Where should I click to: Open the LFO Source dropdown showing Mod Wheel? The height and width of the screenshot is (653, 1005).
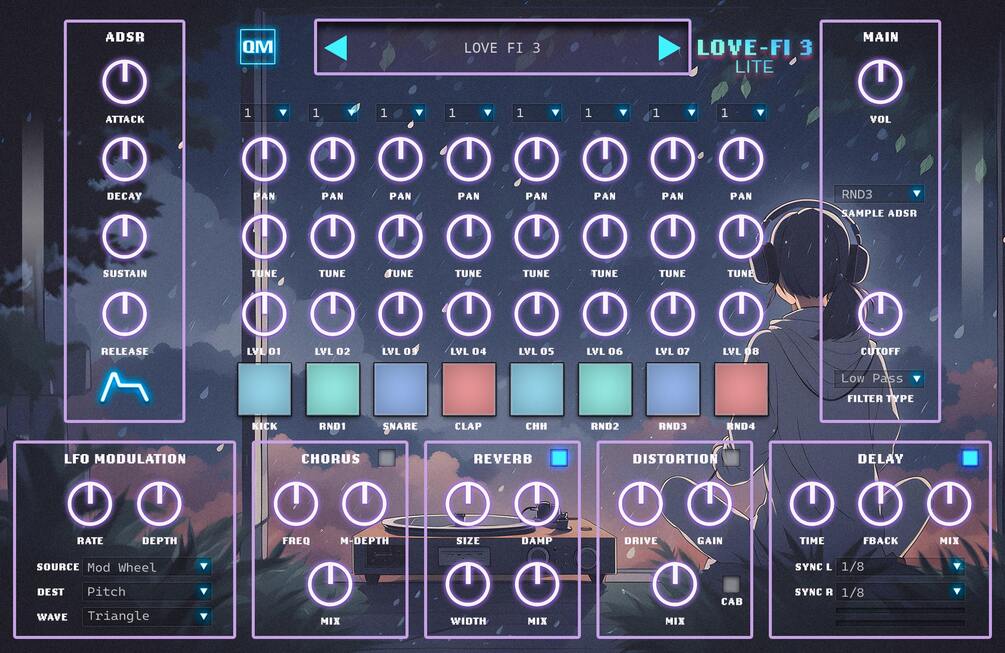(x=147, y=567)
